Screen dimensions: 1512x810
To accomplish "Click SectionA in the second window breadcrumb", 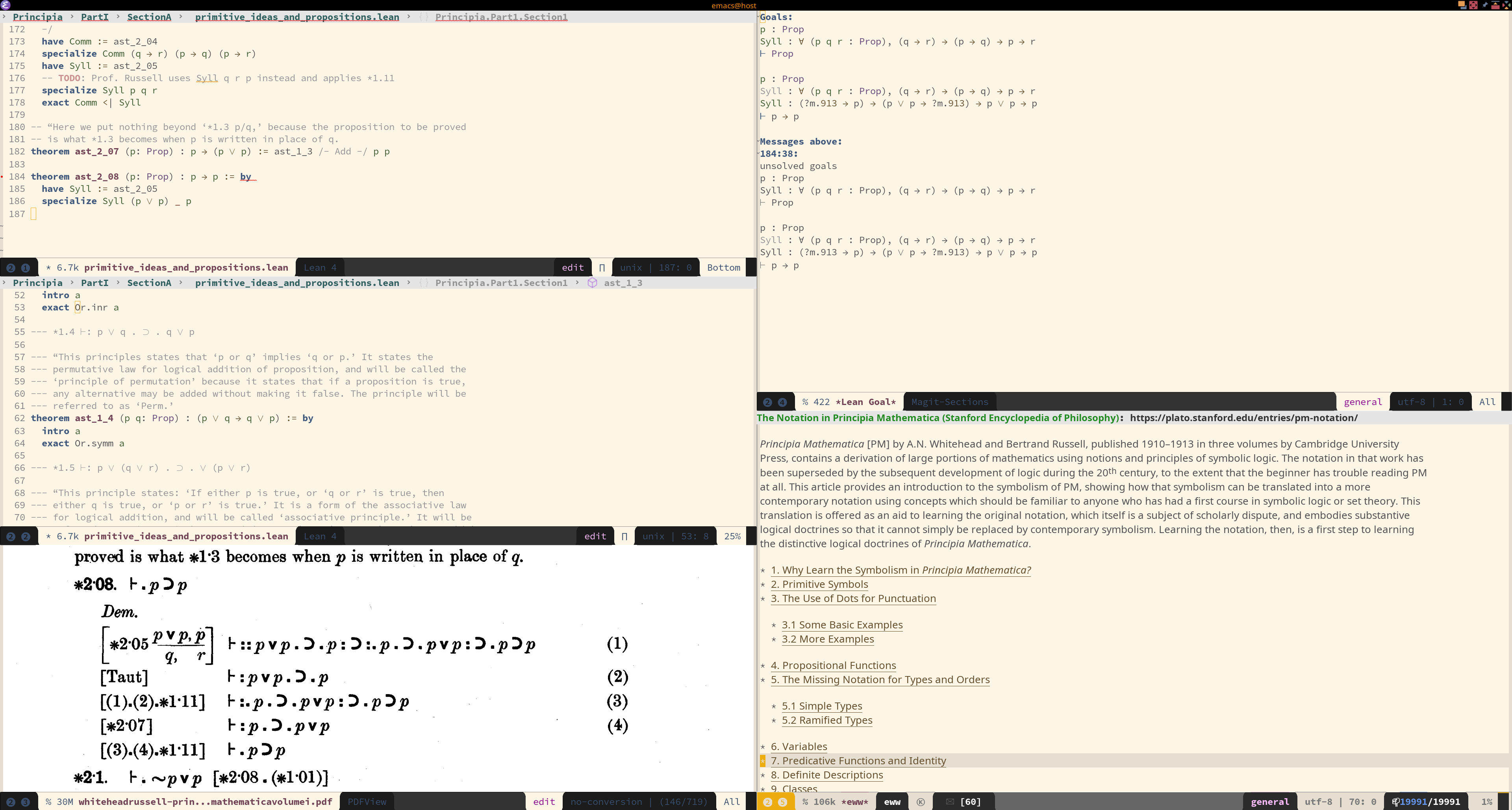I will pyautogui.click(x=149, y=282).
